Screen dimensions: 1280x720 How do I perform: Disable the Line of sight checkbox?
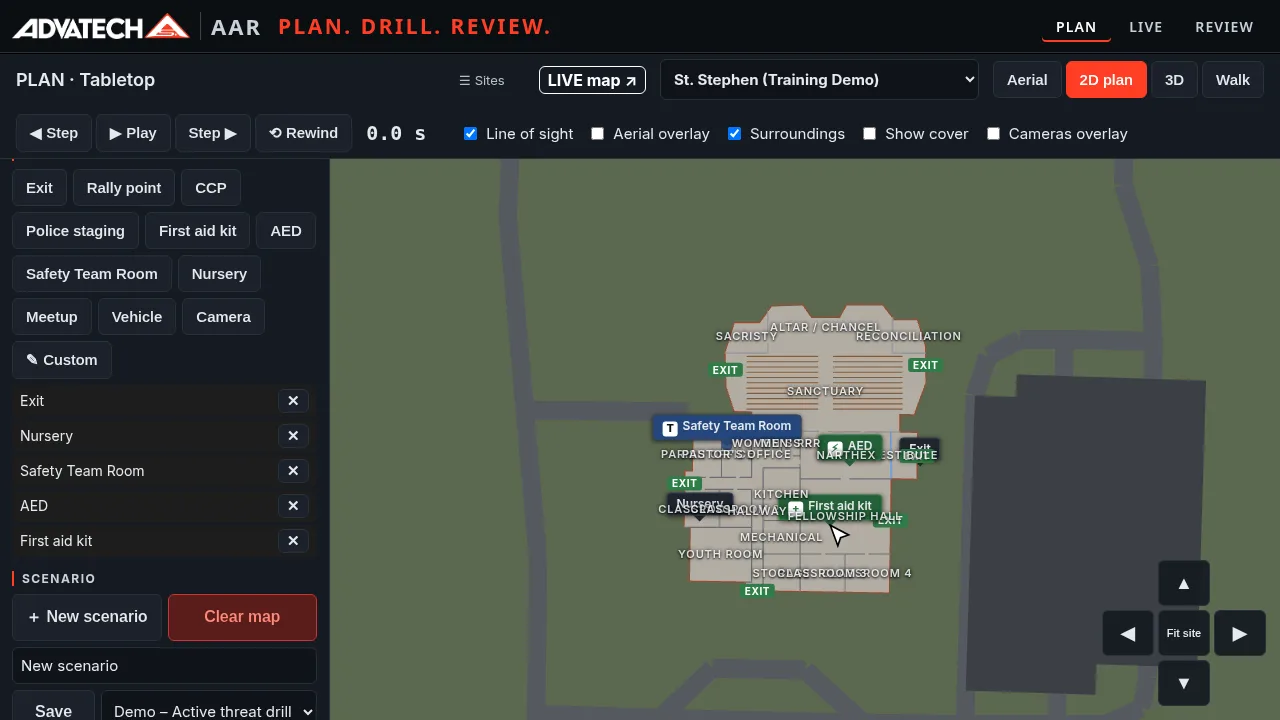pos(471,134)
